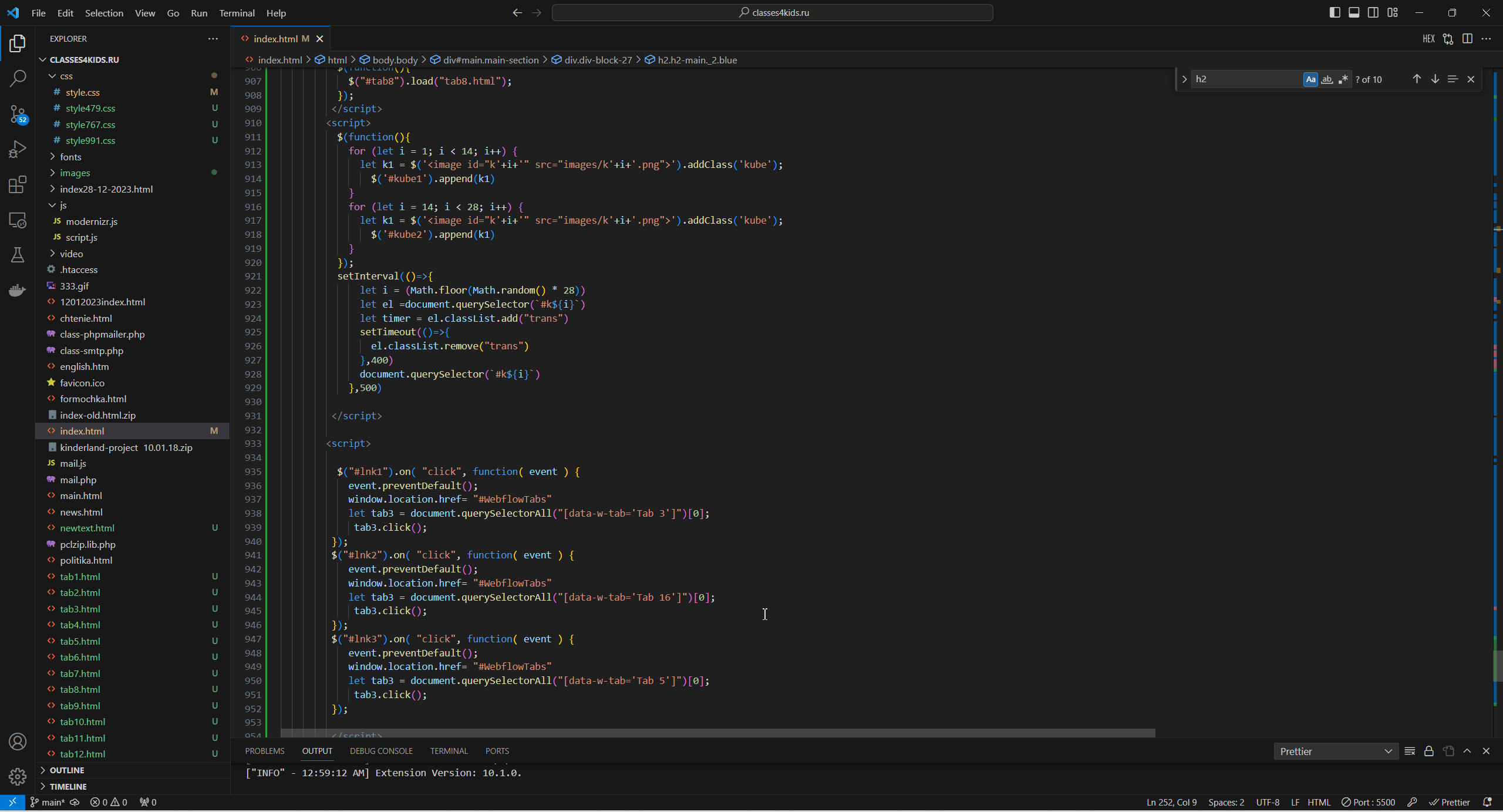
Task: Open the Prettier output channel dropdown
Action: click(x=1336, y=752)
